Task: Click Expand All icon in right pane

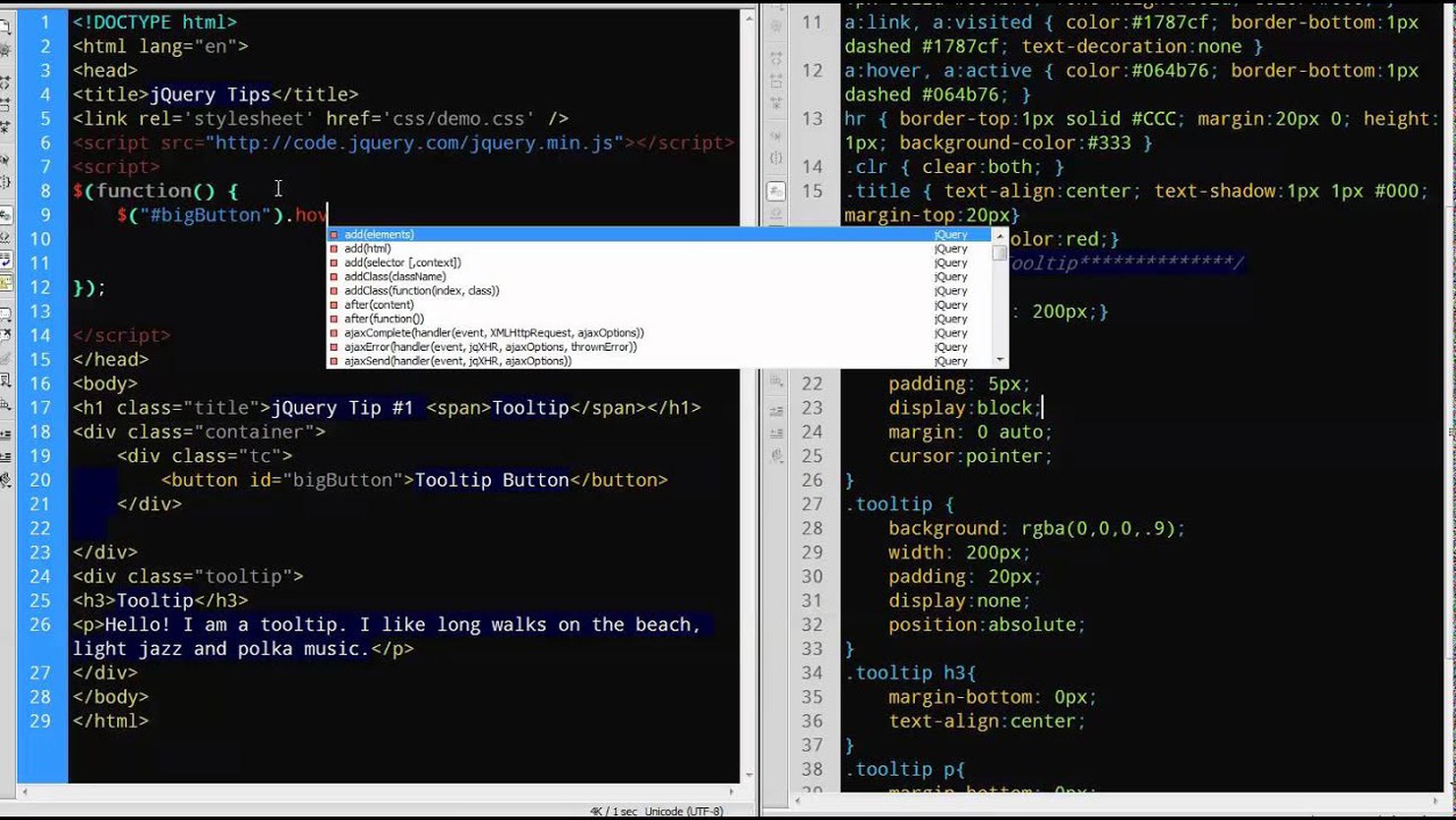Action: [x=776, y=102]
